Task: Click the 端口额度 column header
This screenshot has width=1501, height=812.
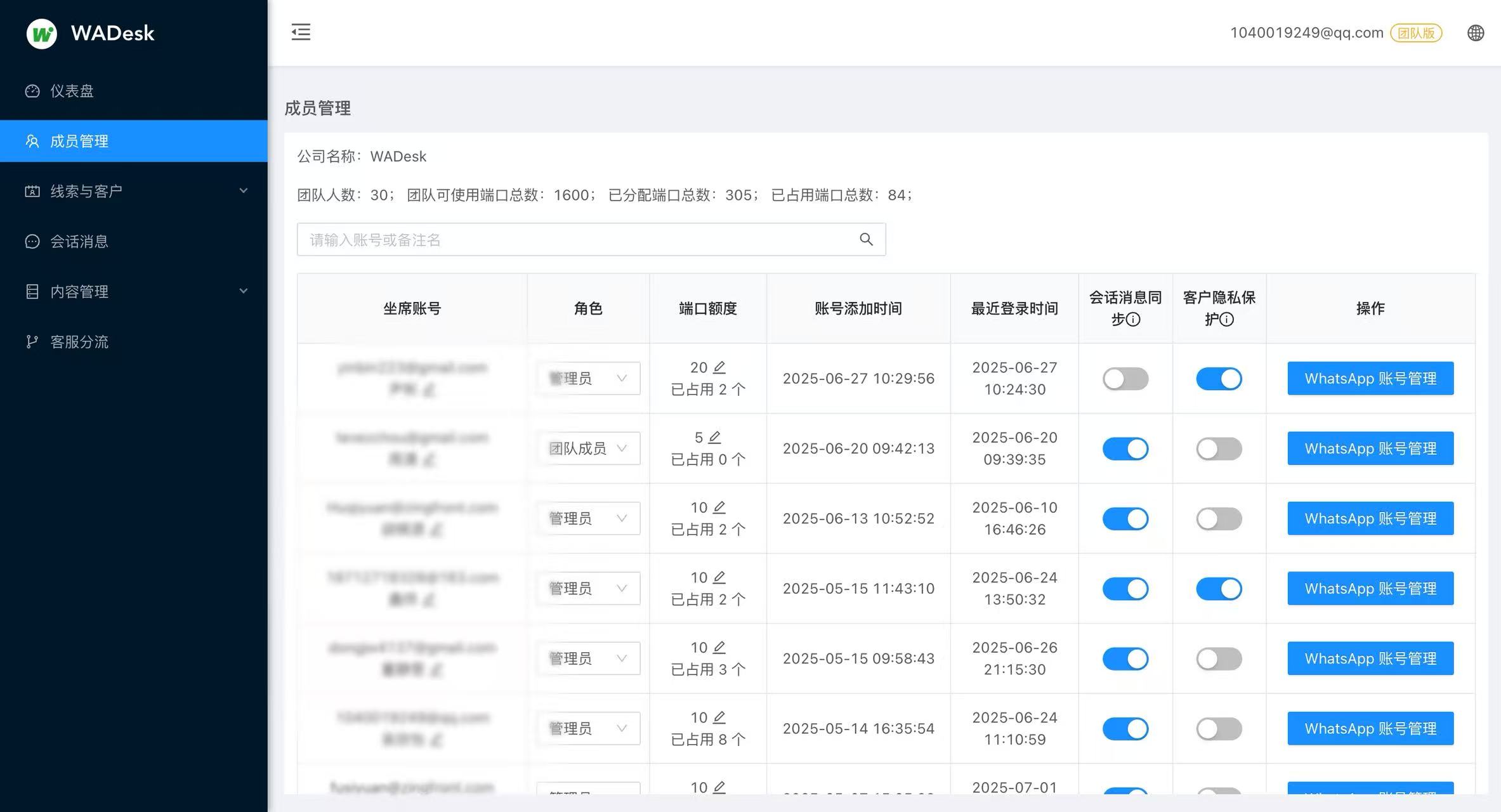Action: click(x=708, y=308)
